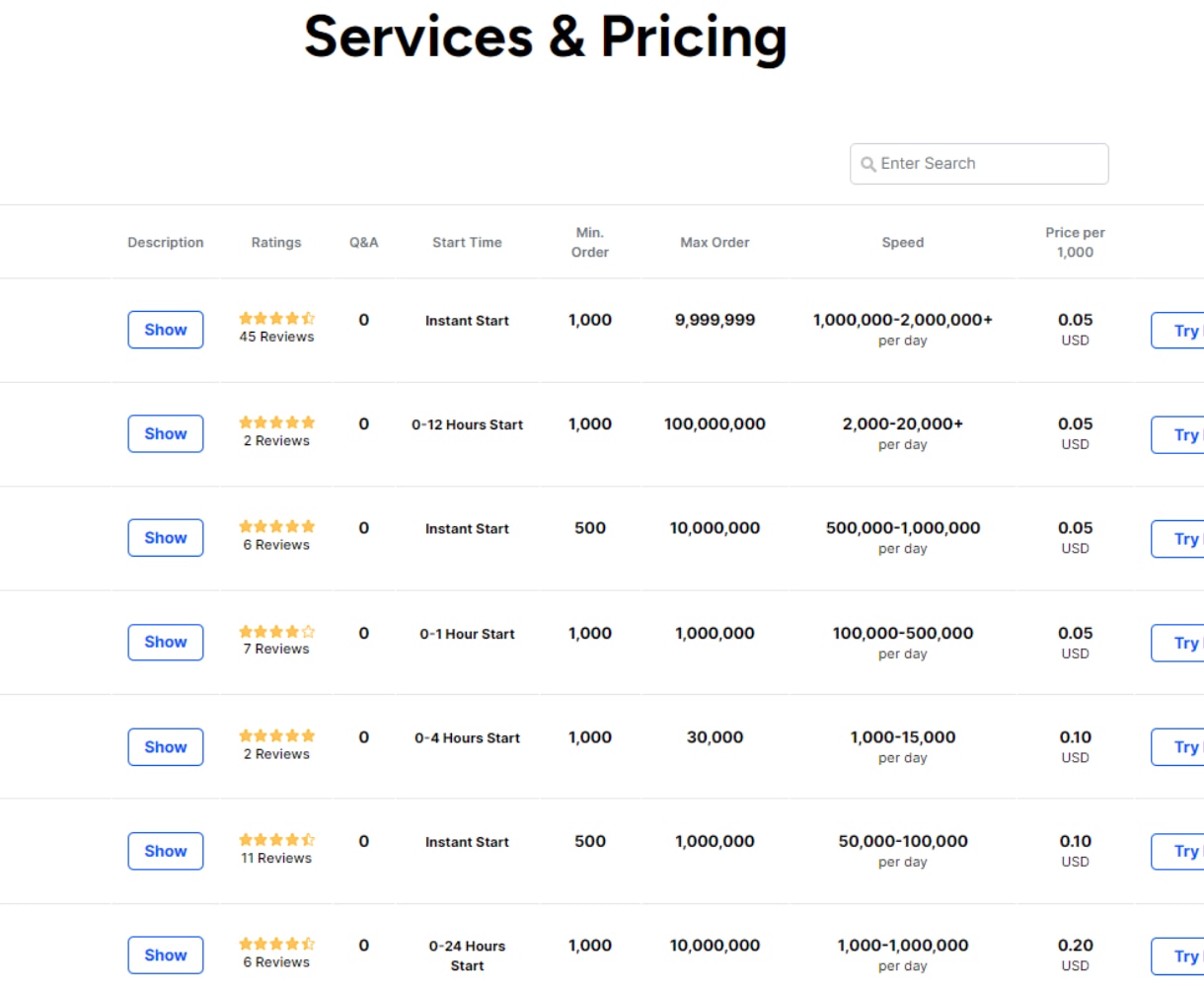The image size is (1204, 996).
Task: Click the Q&A column header
Action: [x=364, y=242]
